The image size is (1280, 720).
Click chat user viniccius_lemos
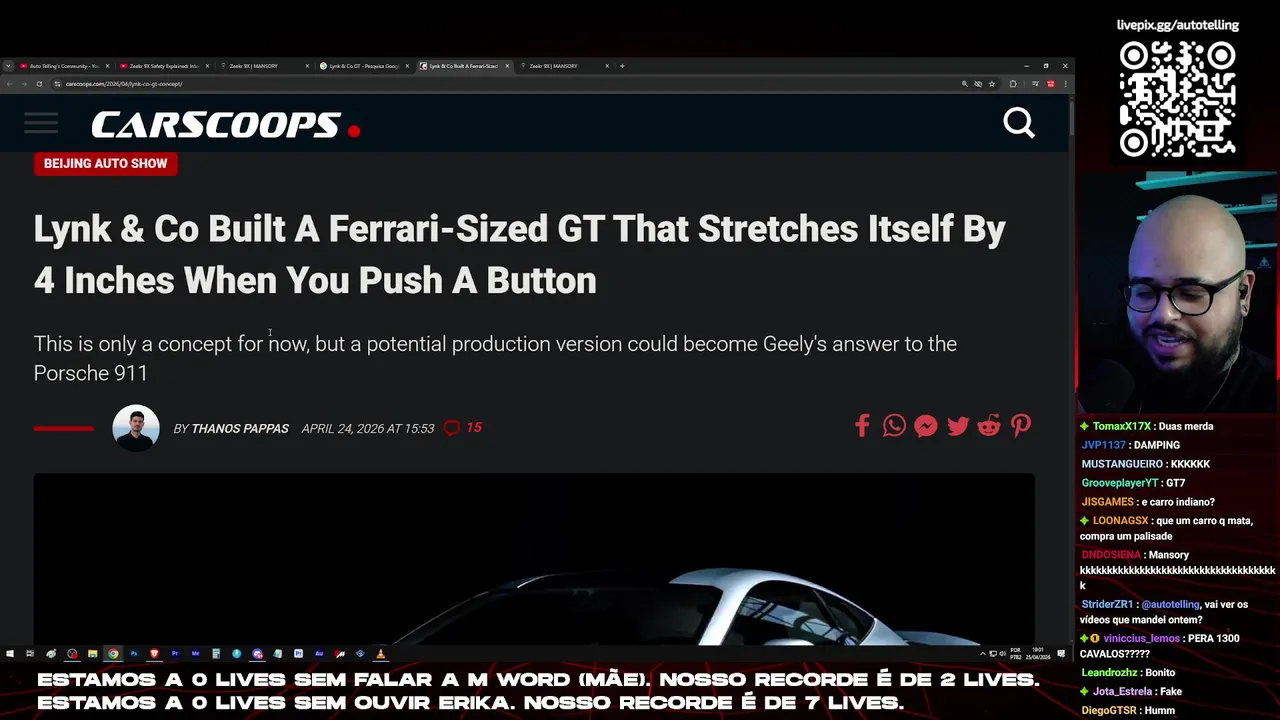pos(1142,639)
